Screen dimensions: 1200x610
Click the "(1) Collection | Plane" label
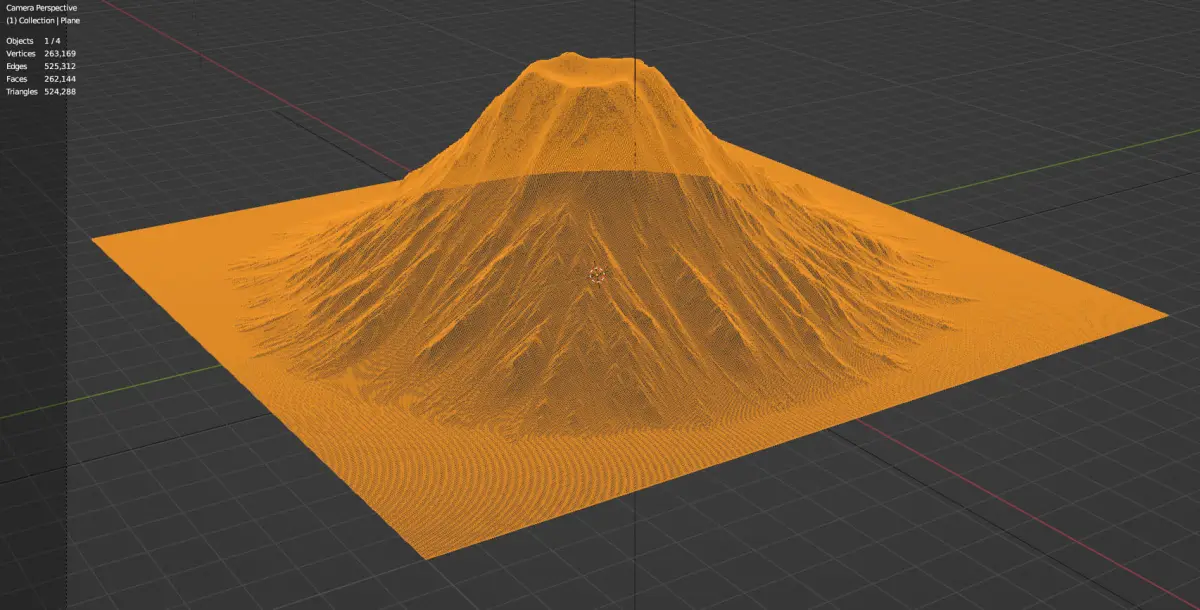43,20
